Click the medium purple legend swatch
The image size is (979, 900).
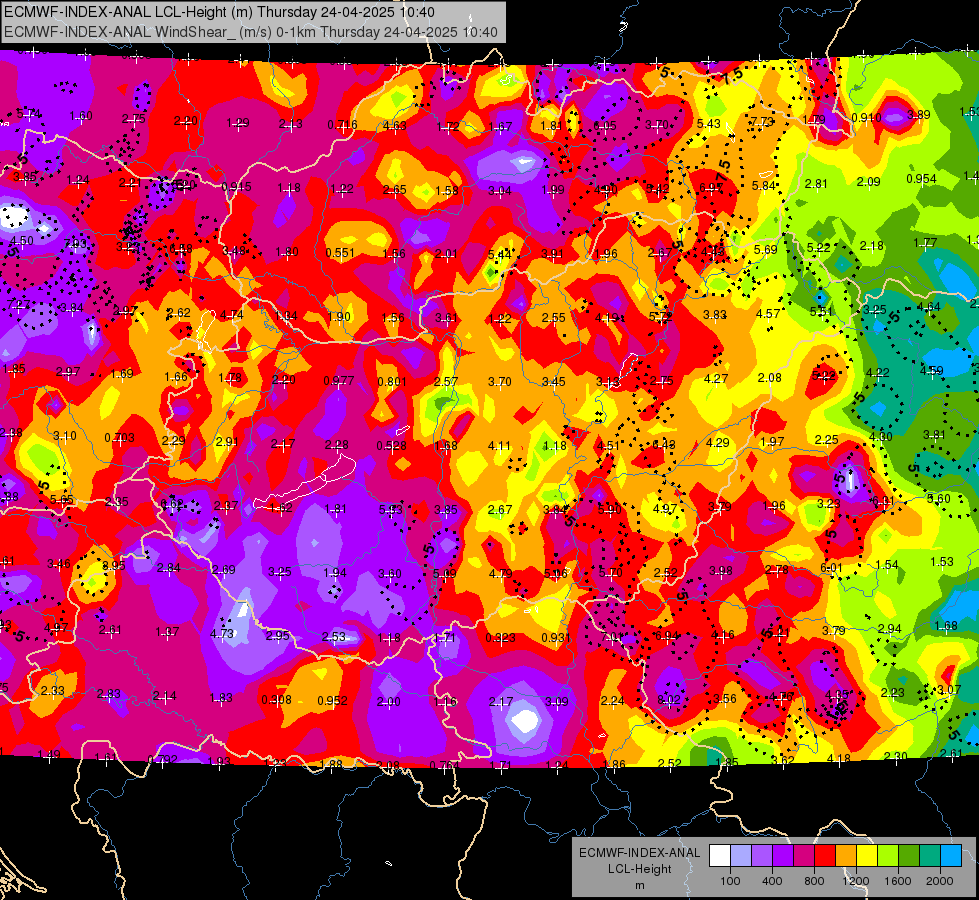click(762, 856)
